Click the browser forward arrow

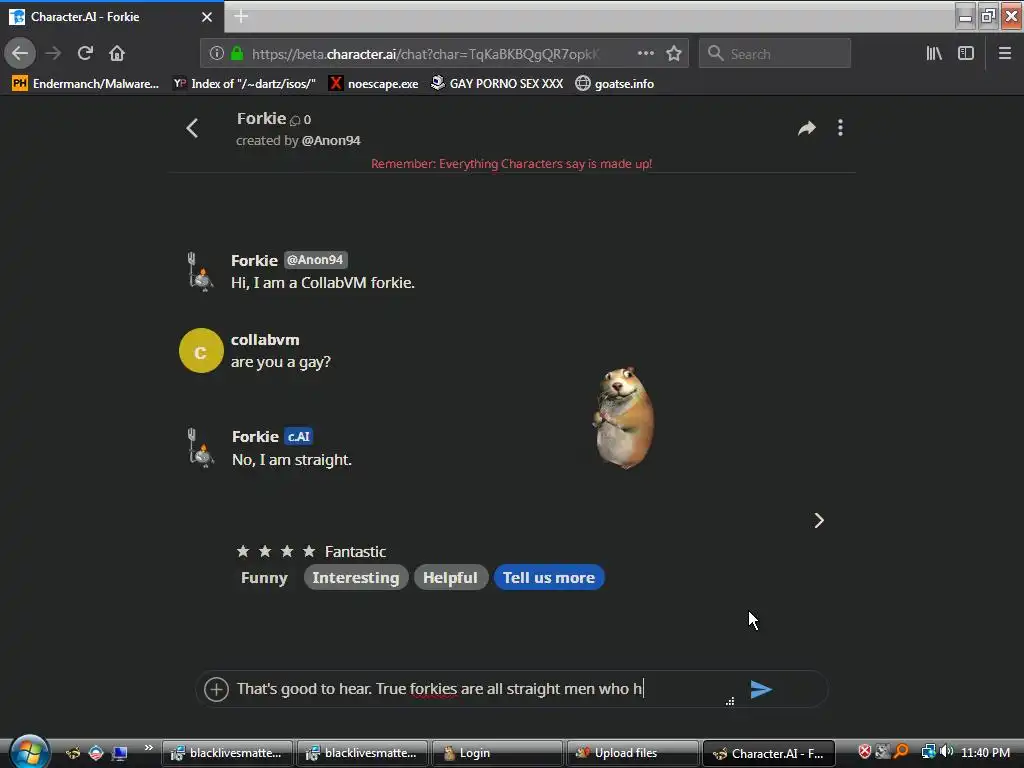(x=54, y=53)
